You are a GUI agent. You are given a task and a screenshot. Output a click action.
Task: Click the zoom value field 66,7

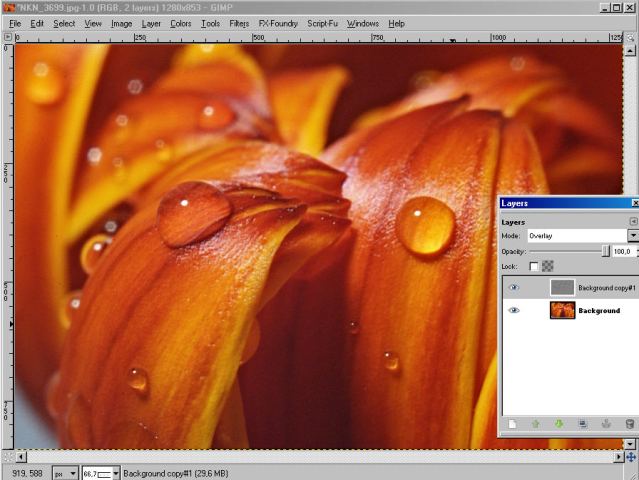(x=97, y=473)
